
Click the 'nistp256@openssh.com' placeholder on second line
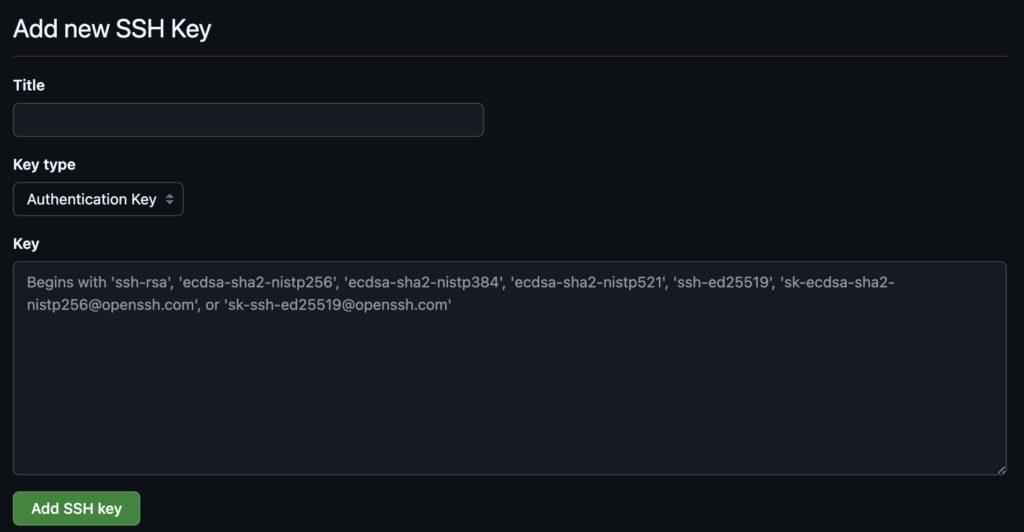pyautogui.click(x=110, y=306)
